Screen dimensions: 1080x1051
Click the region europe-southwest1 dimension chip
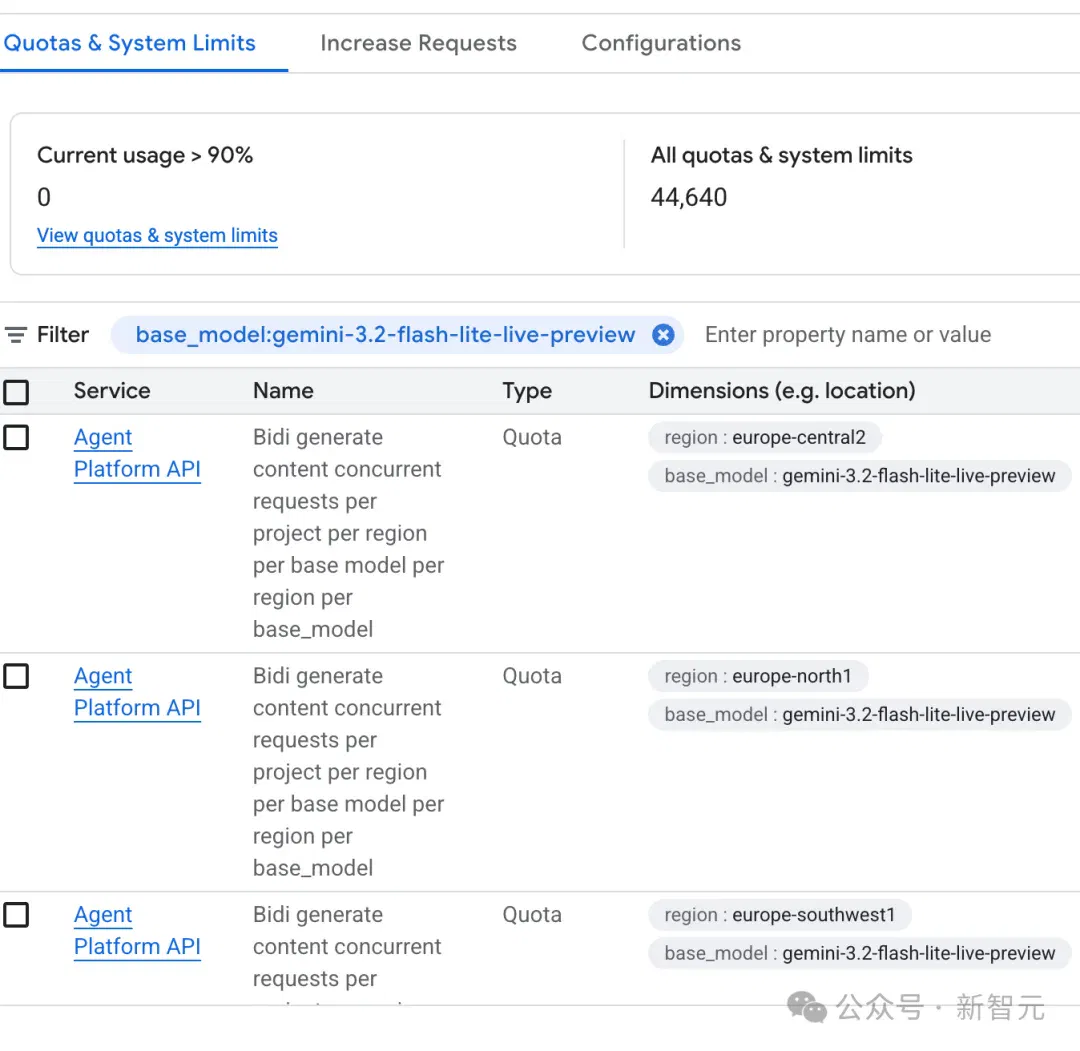[780, 915]
